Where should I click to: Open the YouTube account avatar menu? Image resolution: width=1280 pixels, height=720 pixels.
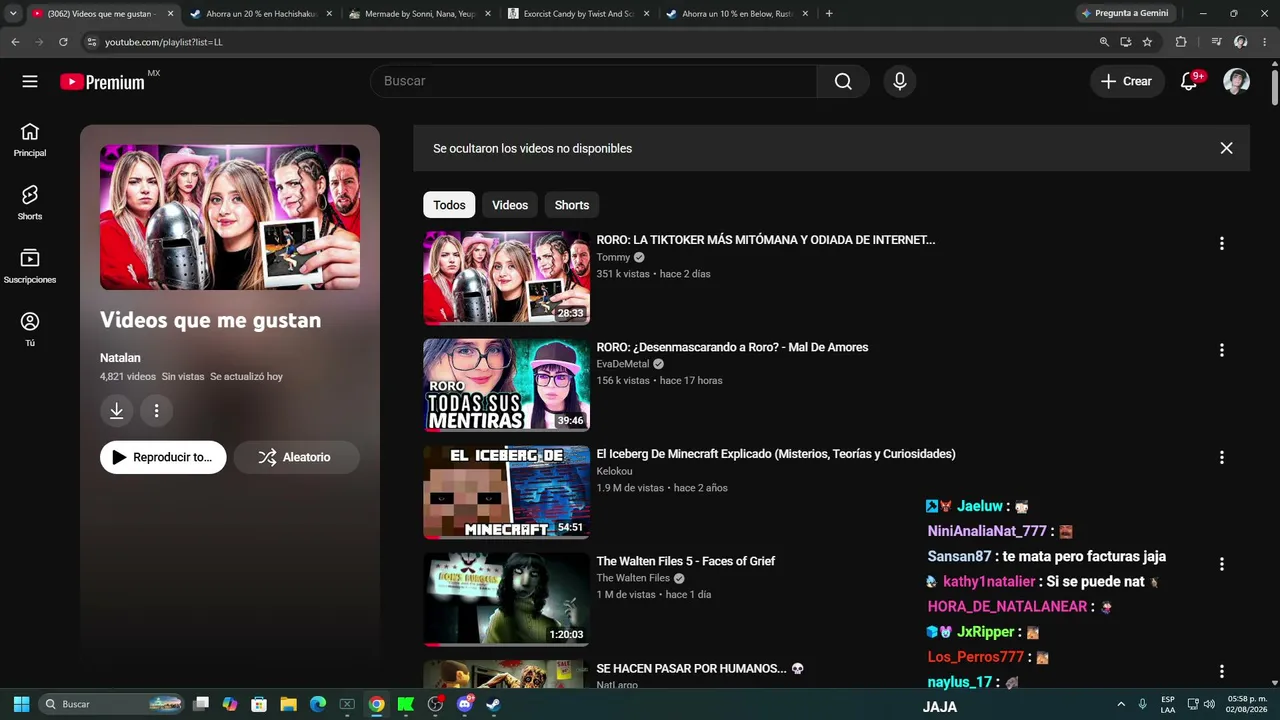(1237, 81)
